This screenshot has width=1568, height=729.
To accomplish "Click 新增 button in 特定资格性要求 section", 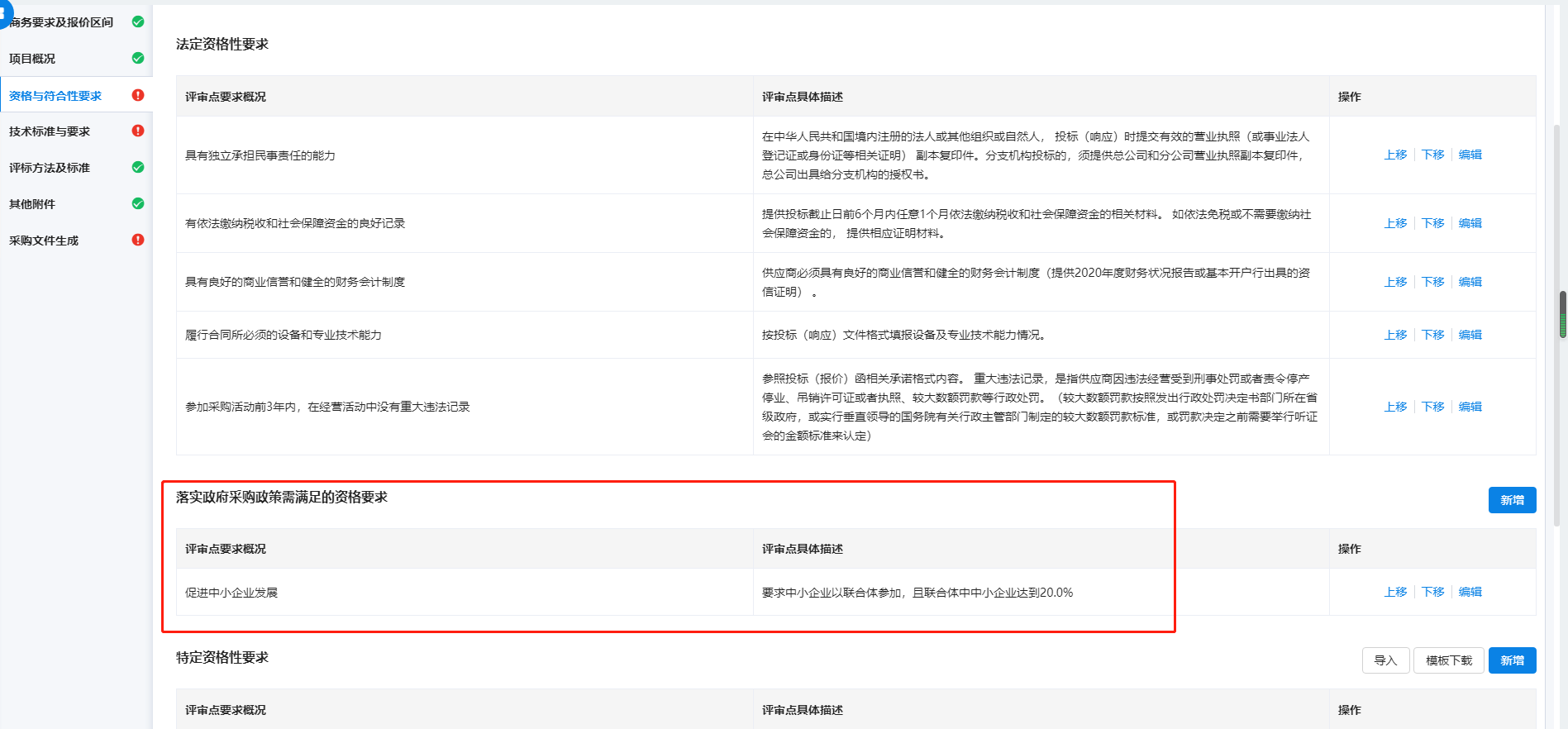I will coord(1512,660).
